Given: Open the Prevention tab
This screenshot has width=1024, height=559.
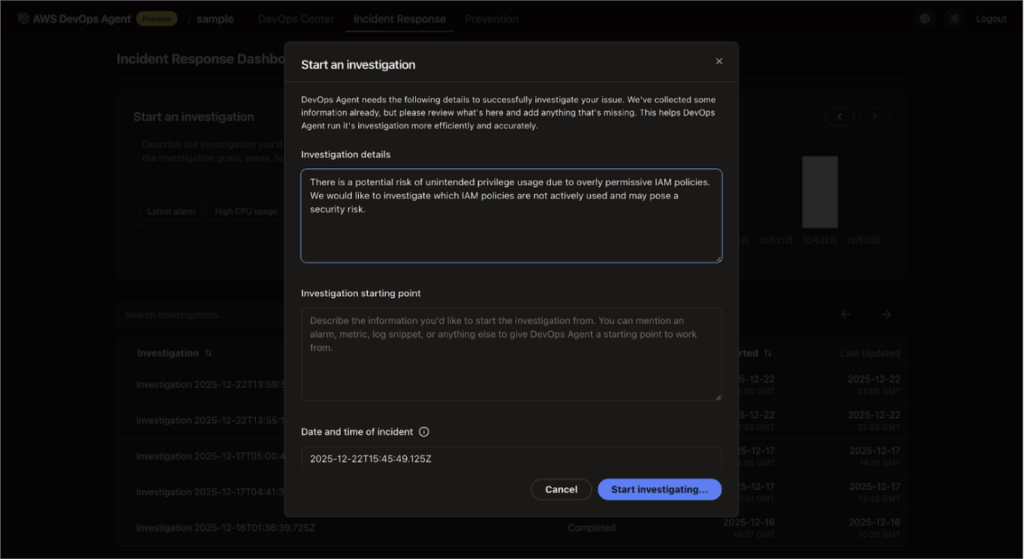Looking at the screenshot, I should tap(491, 19).
